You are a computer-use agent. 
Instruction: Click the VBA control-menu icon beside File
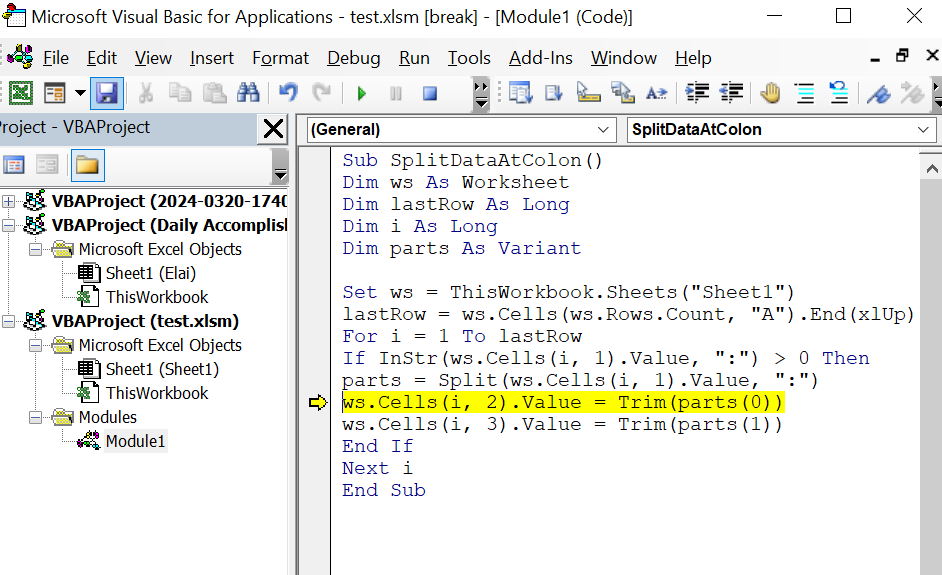(x=20, y=57)
